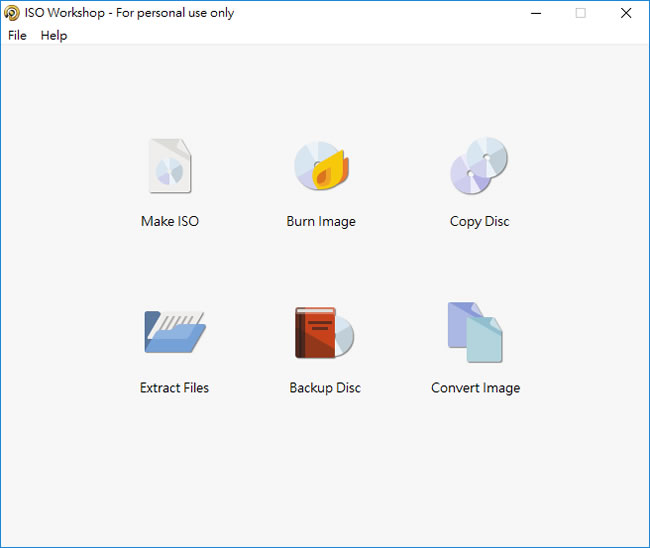Viewport: 650px width, 548px height.
Task: Click the "Make ISO" text label
Action: 170,221
